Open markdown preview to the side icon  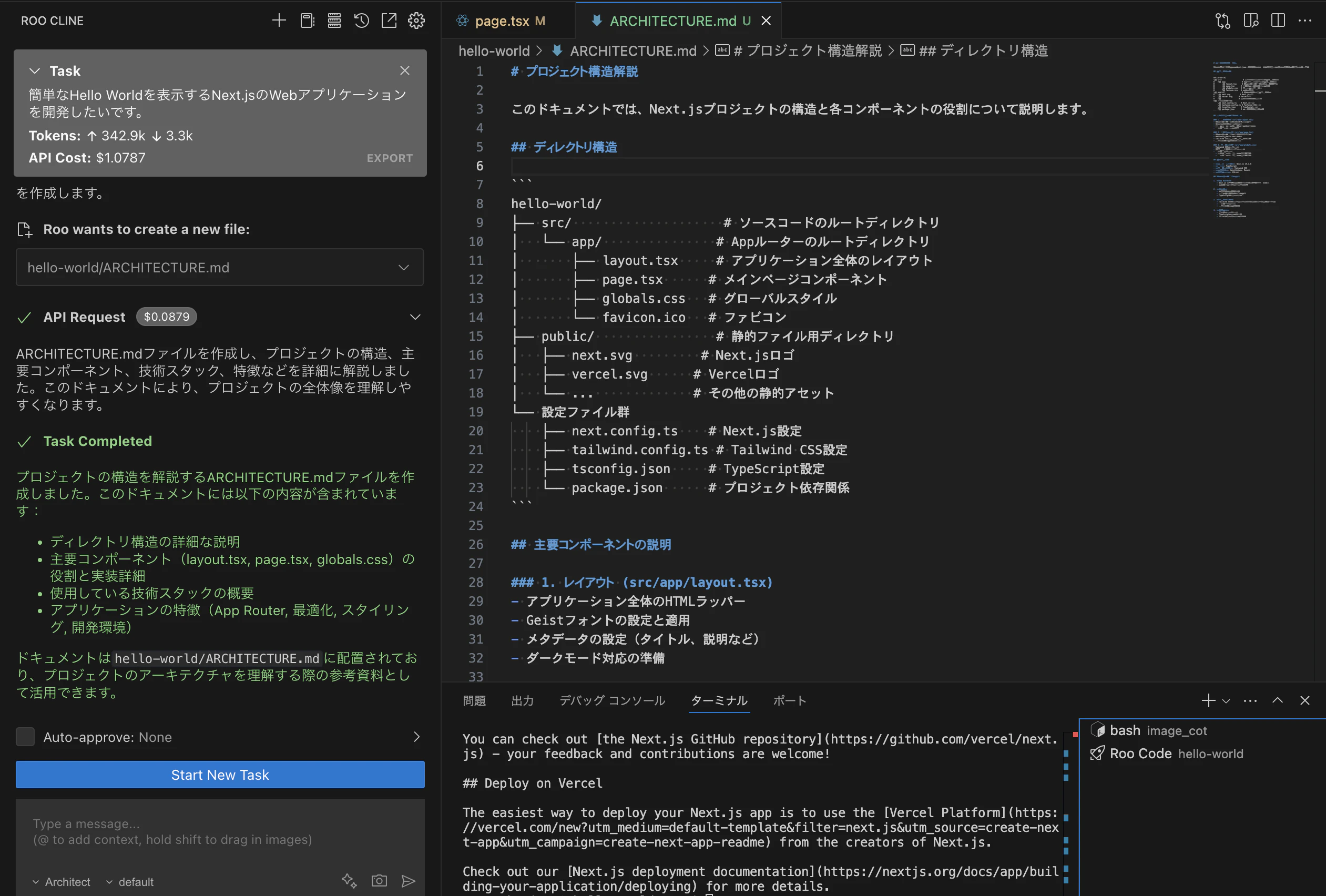click(1251, 21)
